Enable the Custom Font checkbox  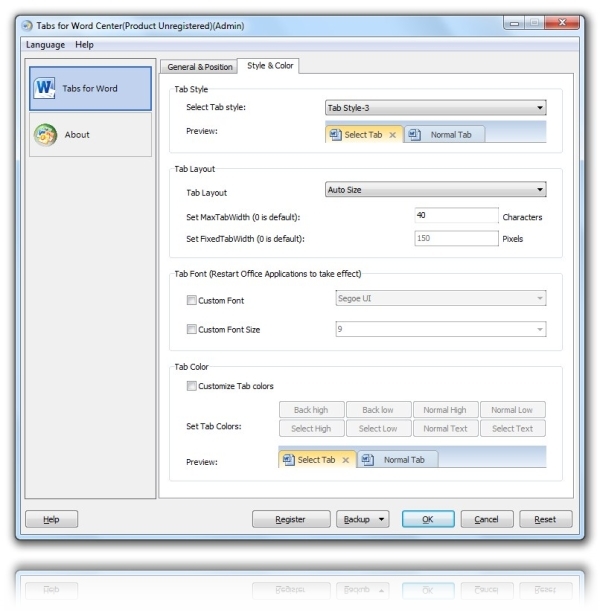click(191, 300)
